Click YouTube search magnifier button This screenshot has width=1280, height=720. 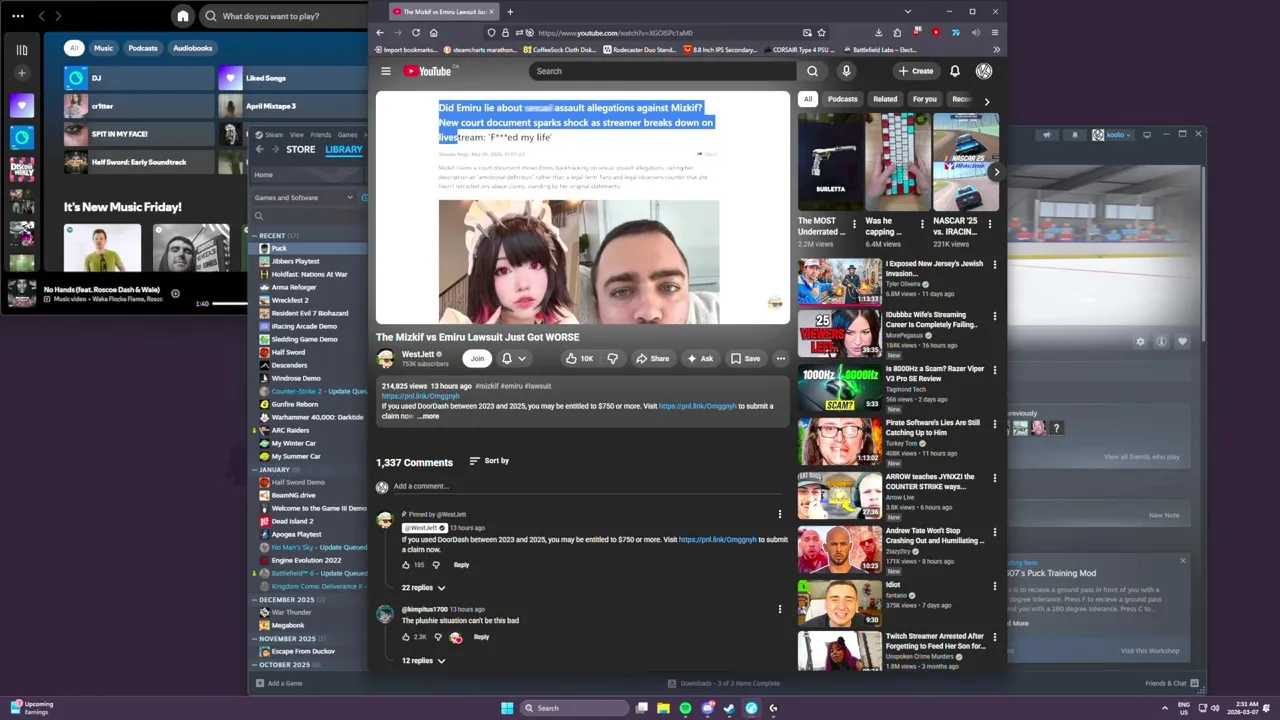coord(812,71)
